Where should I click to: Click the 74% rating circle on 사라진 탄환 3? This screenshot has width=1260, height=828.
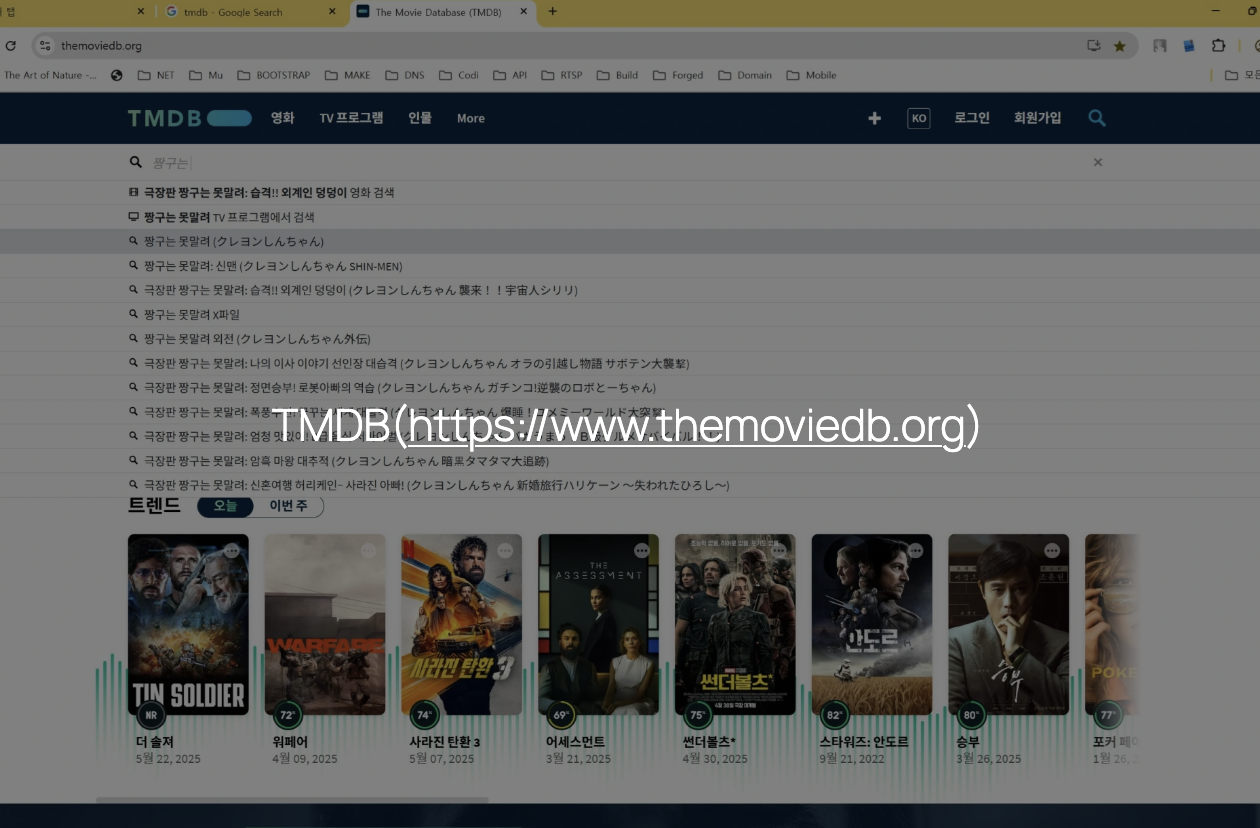[x=425, y=715]
